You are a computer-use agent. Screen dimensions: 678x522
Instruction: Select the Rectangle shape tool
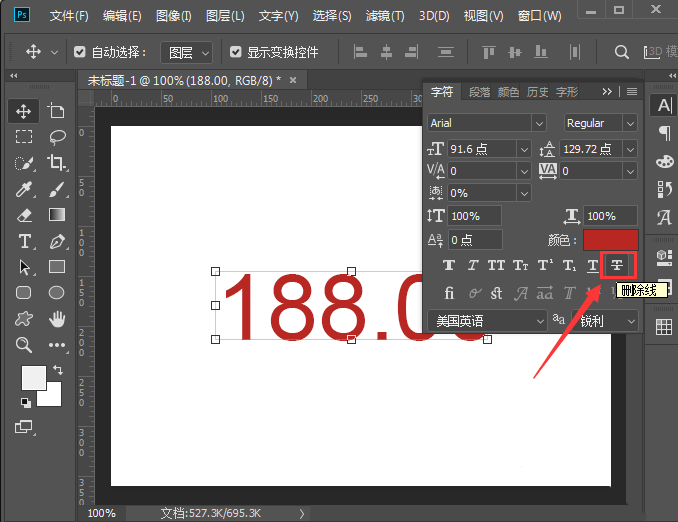click(57, 267)
